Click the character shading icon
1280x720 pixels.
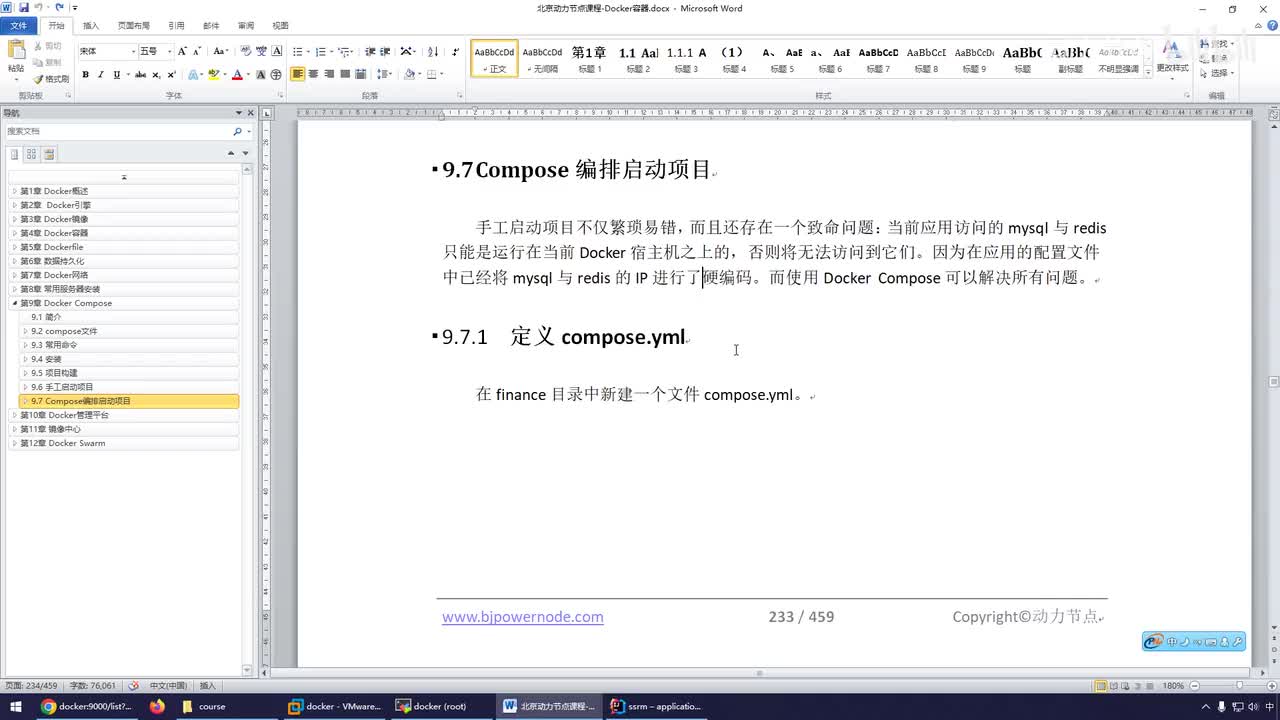coord(261,74)
